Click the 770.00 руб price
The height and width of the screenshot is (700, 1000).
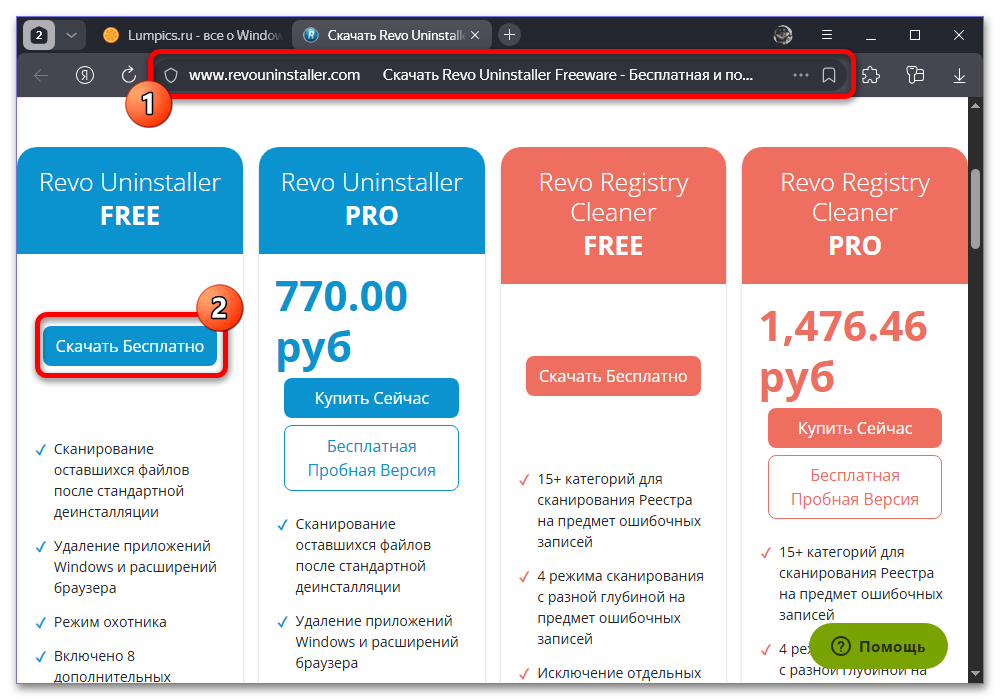click(341, 323)
